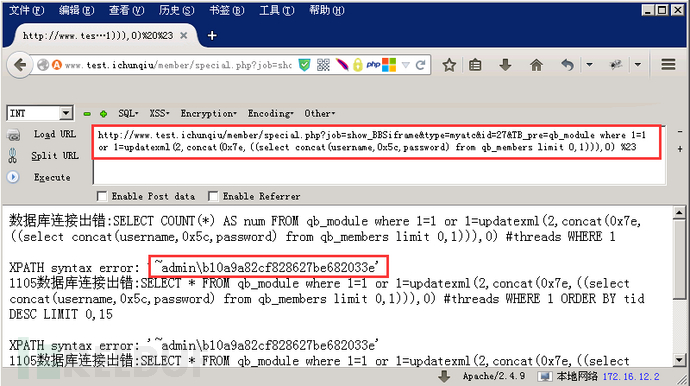Viewport: 690px width, 386px height.
Task: Click the colorful Windows-style squares icon
Action: [x=389, y=65]
